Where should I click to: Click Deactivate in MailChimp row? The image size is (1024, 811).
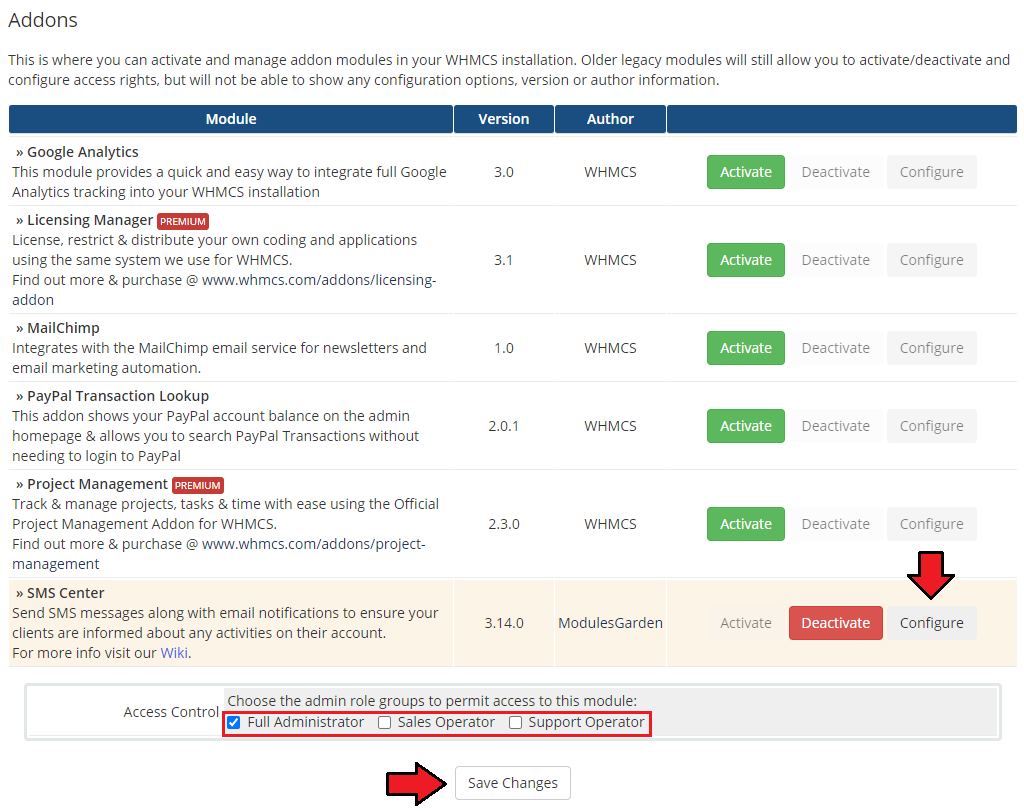tap(835, 348)
